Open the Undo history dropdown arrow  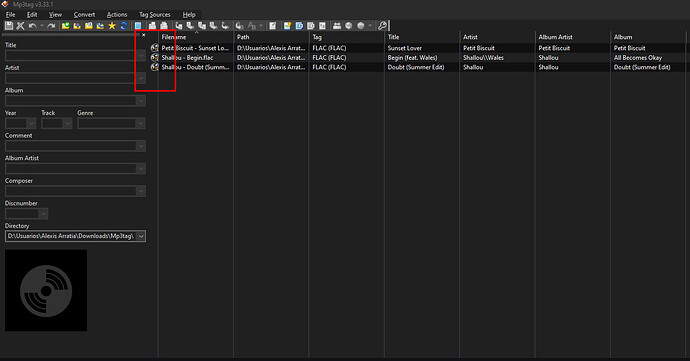point(42,26)
